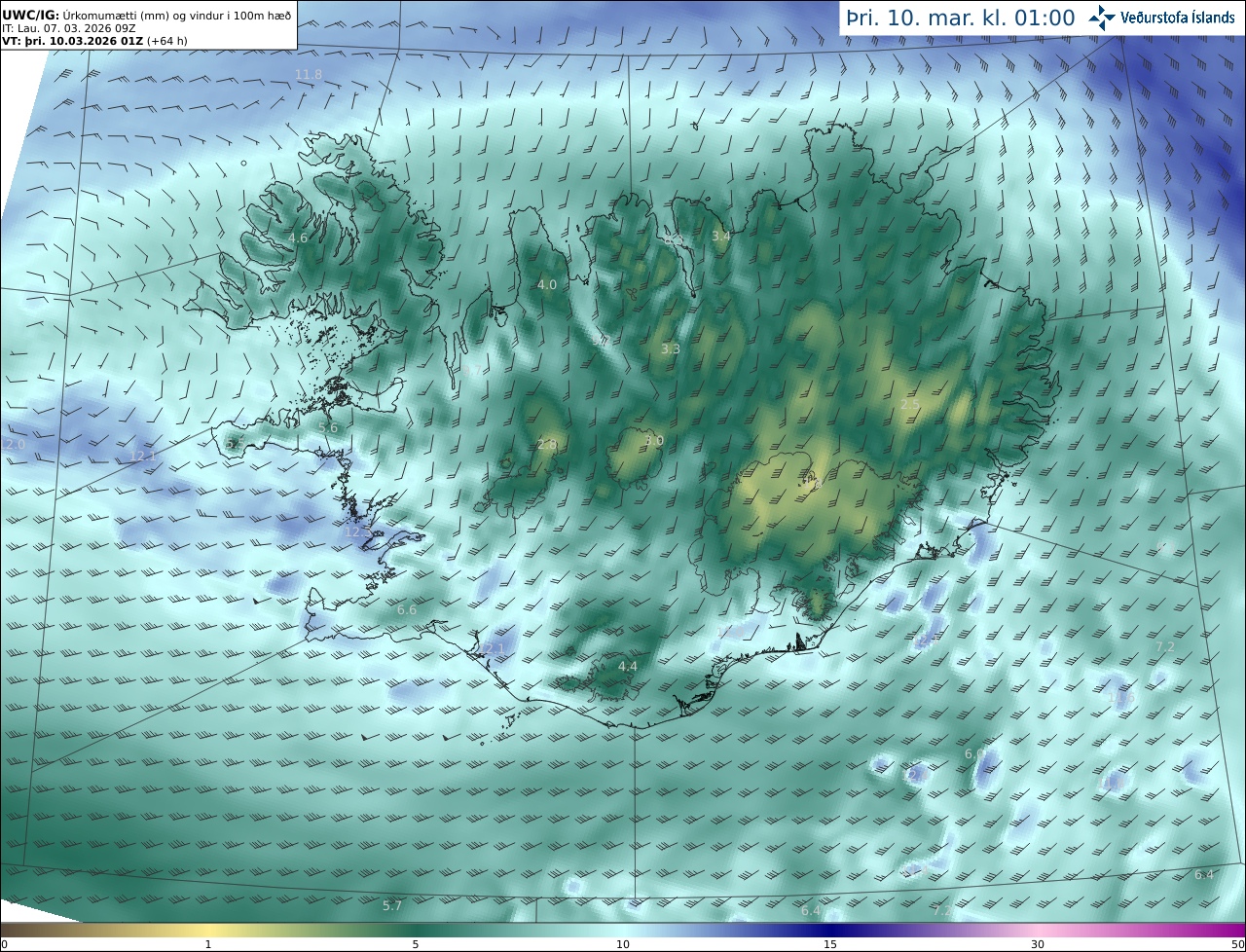This screenshot has height=952, width=1246.
Task: Click the 5.7 value near the bottom edge
Action: 392,906
